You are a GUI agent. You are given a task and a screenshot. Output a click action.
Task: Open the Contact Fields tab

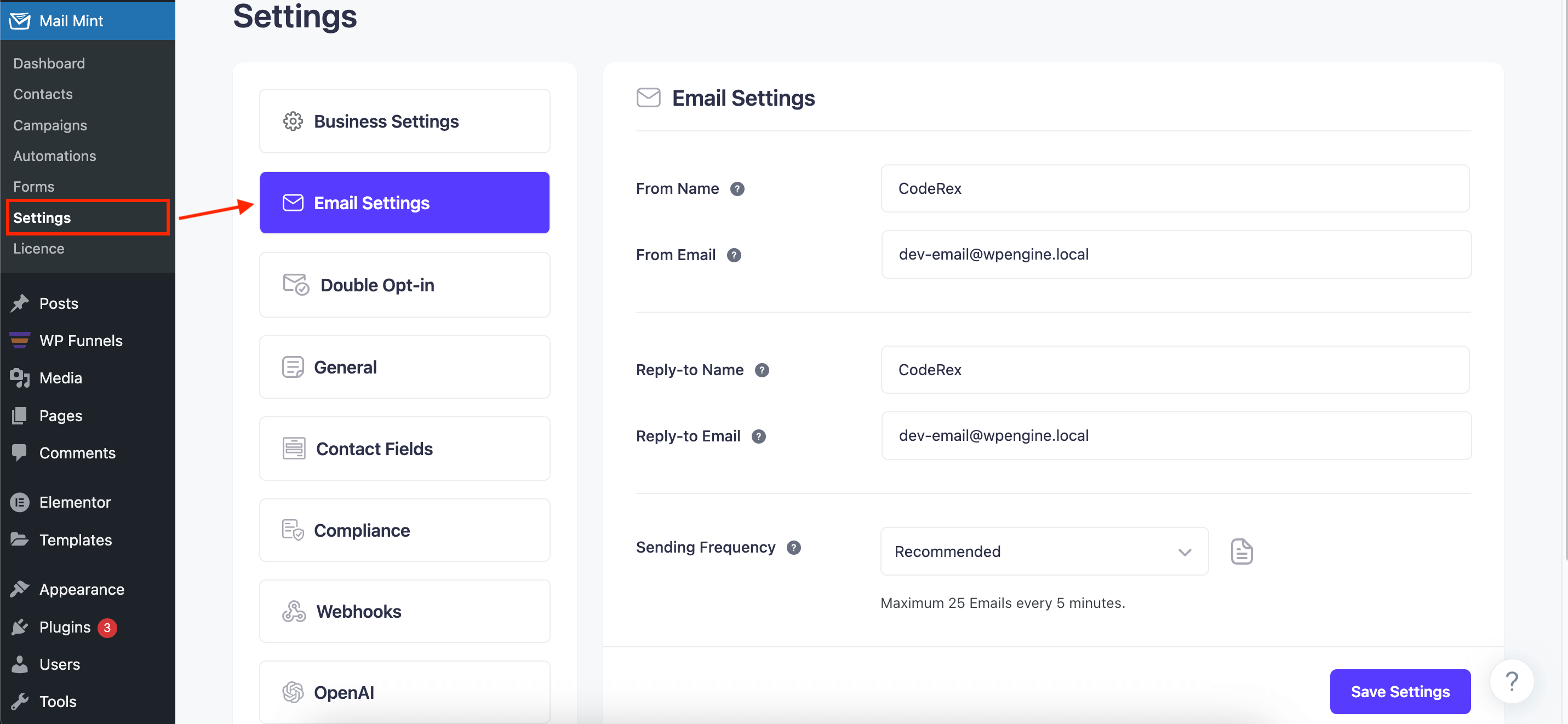pos(405,449)
